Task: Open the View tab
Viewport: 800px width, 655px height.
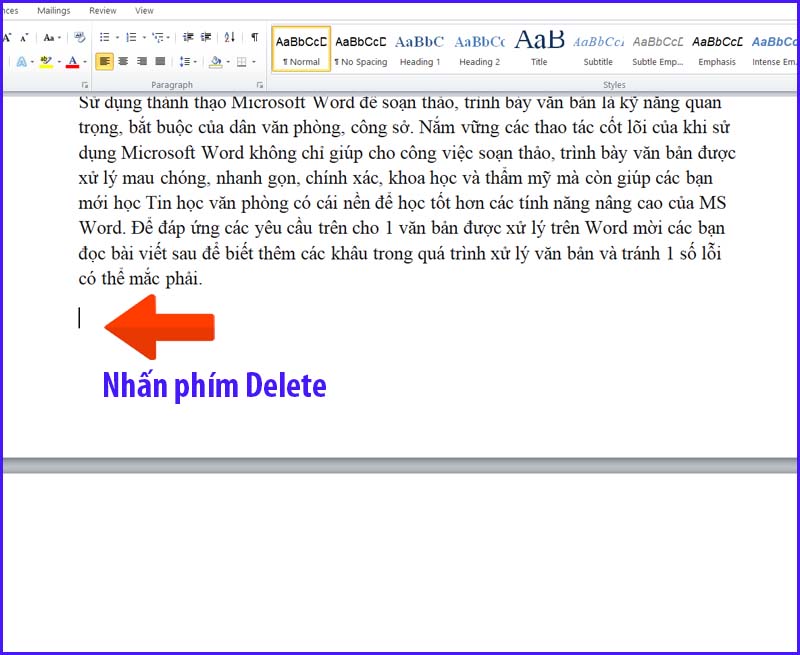Action: point(144,11)
